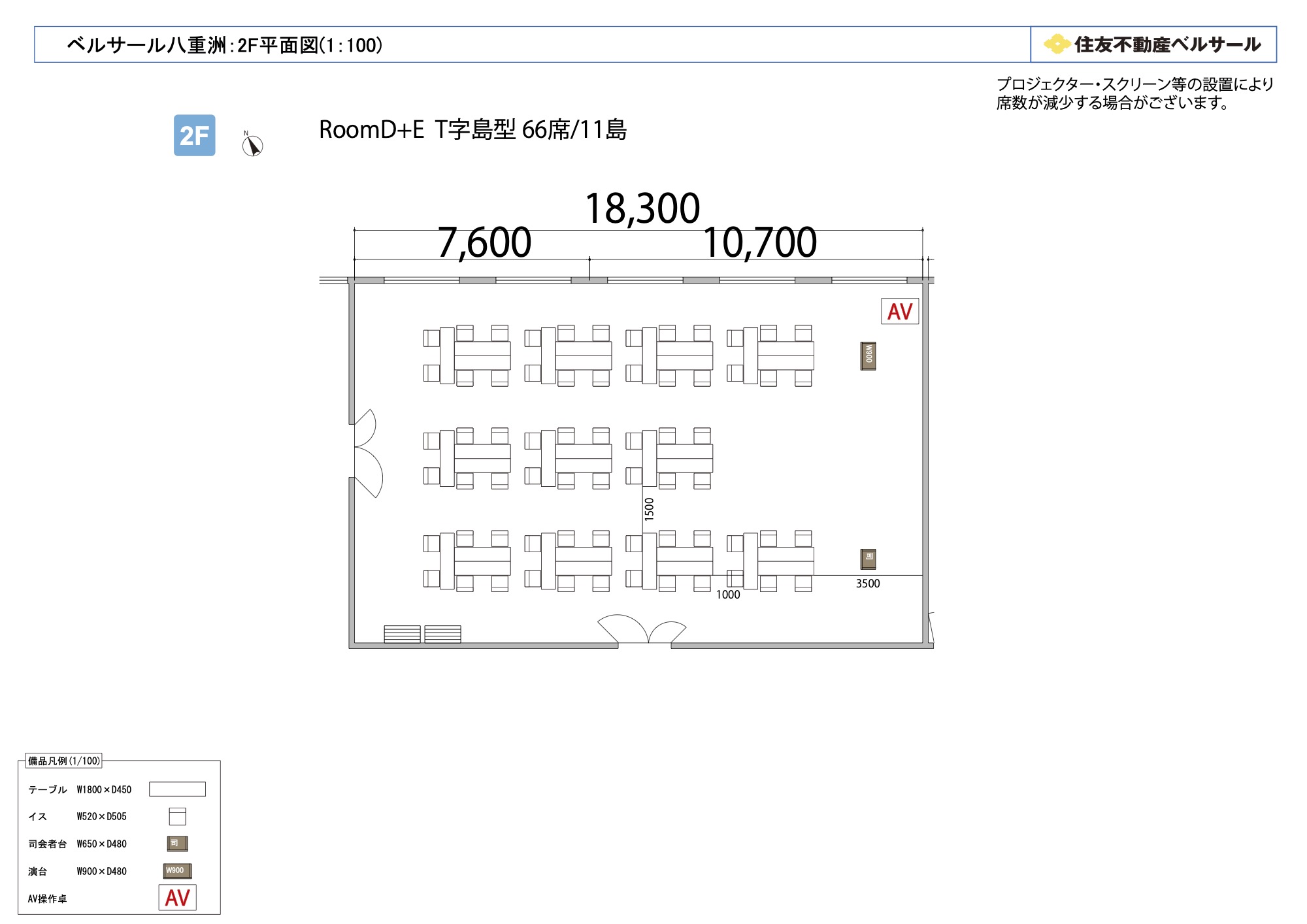
Task: Click the 住友不動産ベルサール brand name
Action: click(x=1167, y=44)
